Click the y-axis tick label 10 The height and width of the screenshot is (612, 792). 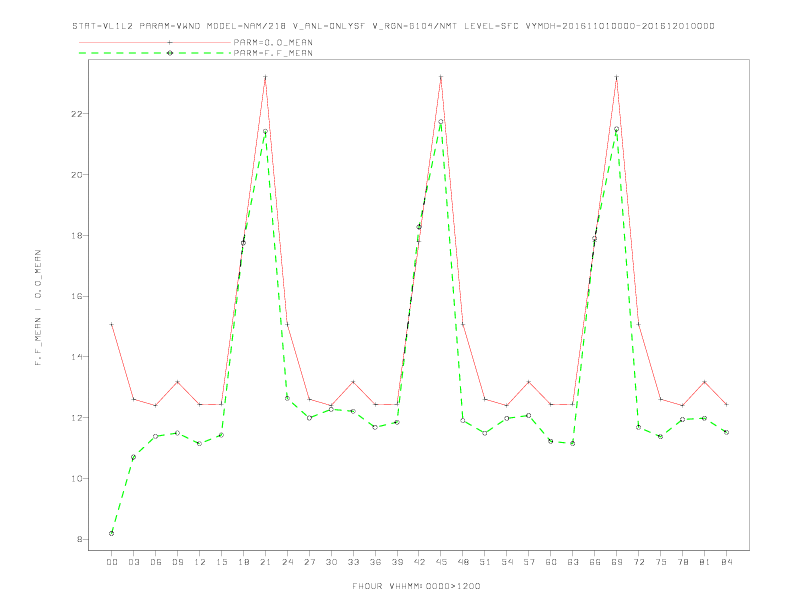pos(76,479)
